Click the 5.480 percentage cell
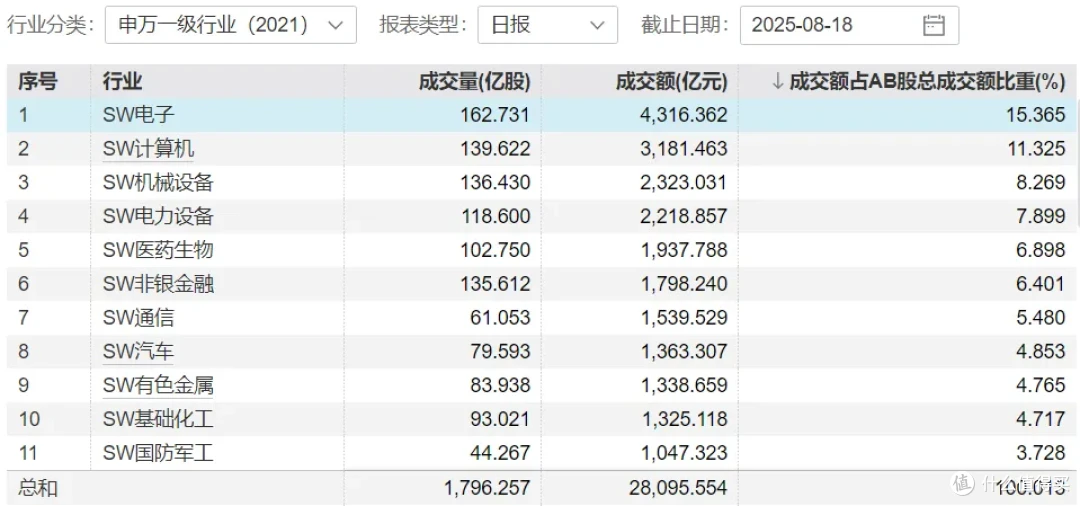The width and height of the screenshot is (1080, 506). click(x=1041, y=317)
